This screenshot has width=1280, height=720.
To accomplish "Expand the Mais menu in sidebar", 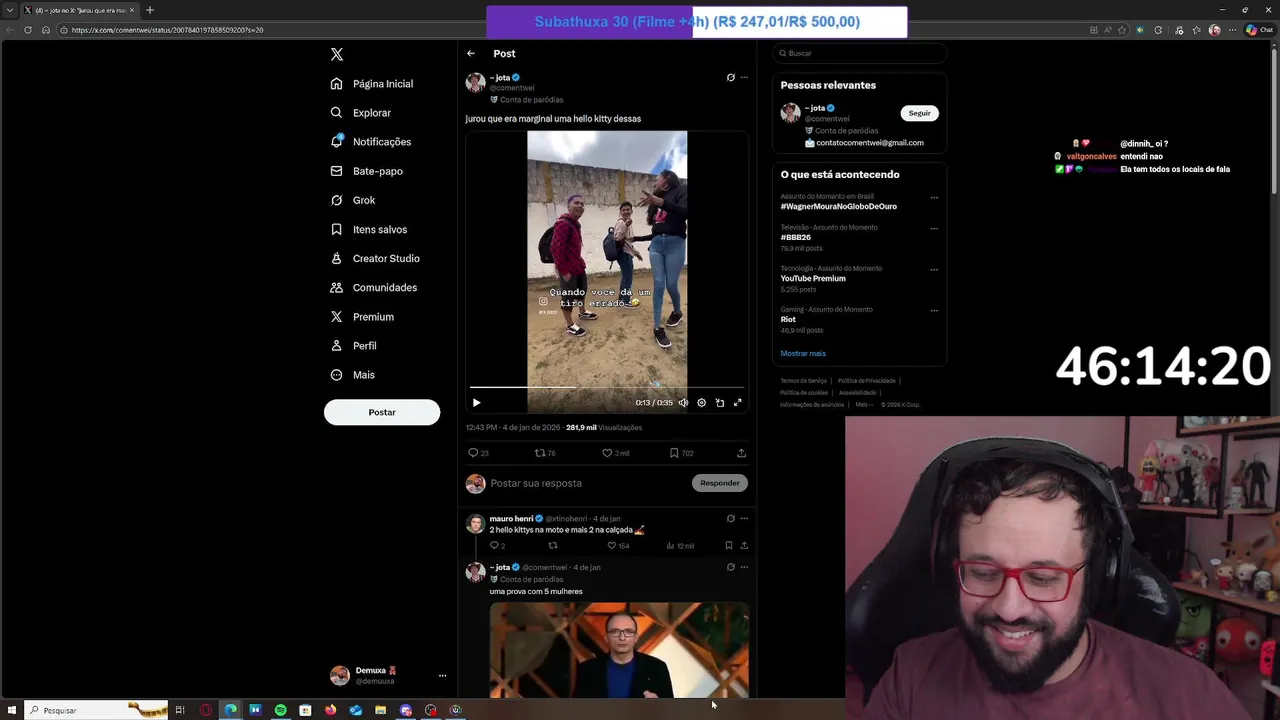I will 353,374.
